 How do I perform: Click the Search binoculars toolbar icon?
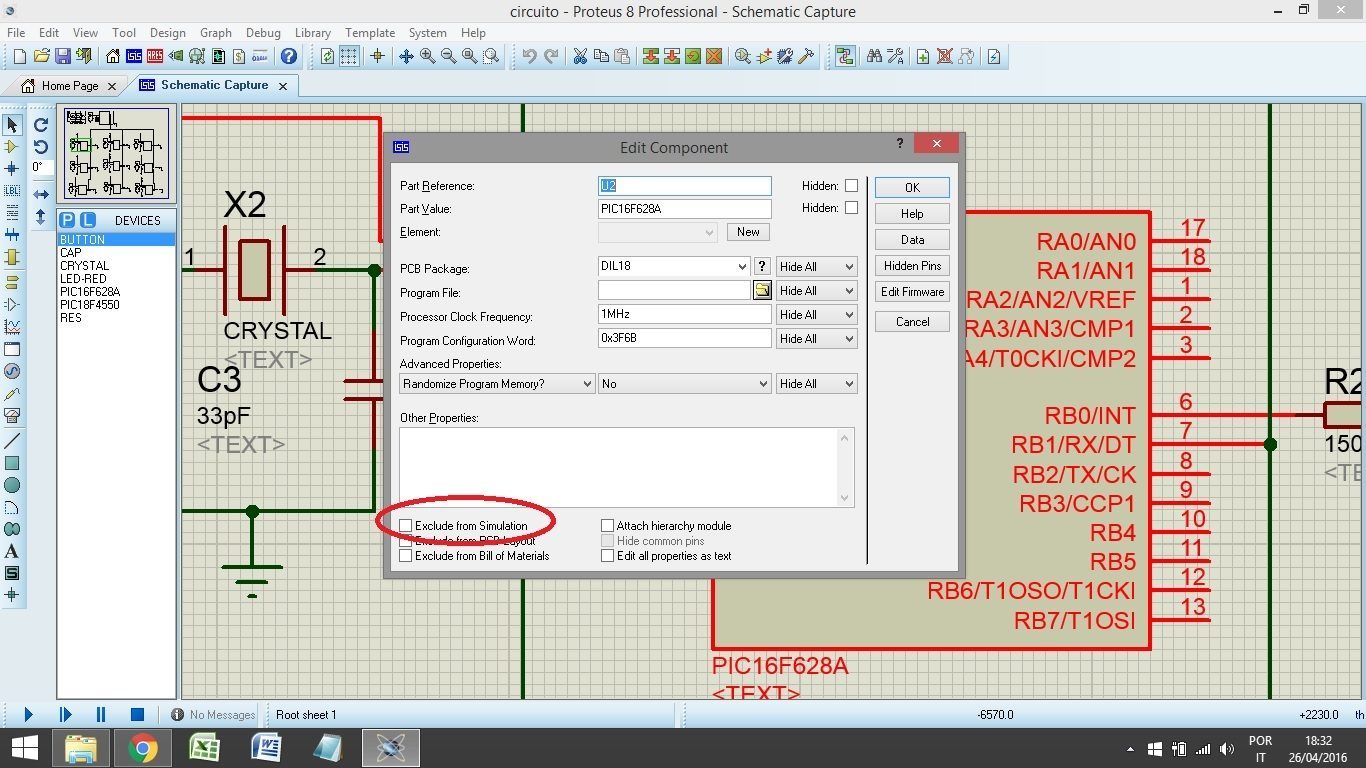tap(874, 56)
